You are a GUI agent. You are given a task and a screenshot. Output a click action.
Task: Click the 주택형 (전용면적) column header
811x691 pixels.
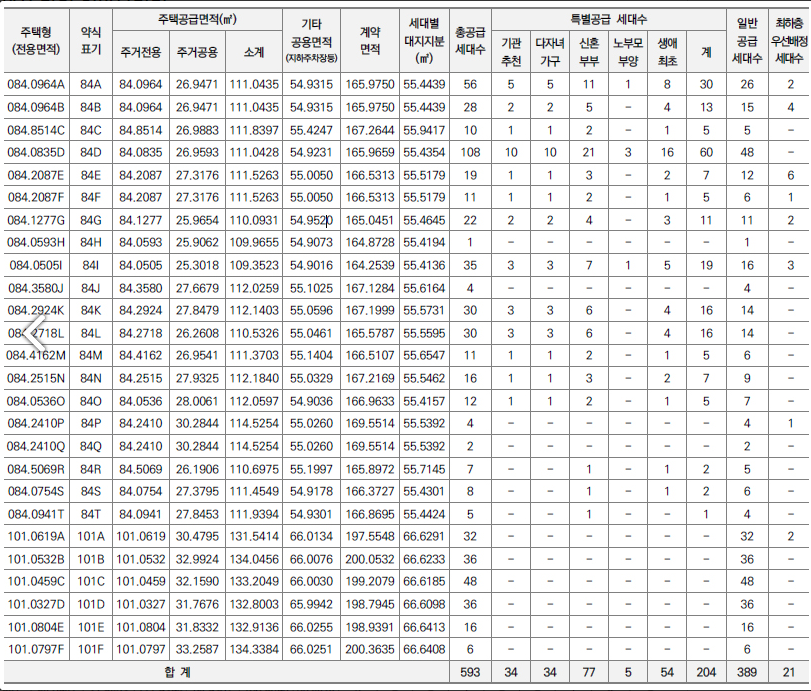[36, 41]
